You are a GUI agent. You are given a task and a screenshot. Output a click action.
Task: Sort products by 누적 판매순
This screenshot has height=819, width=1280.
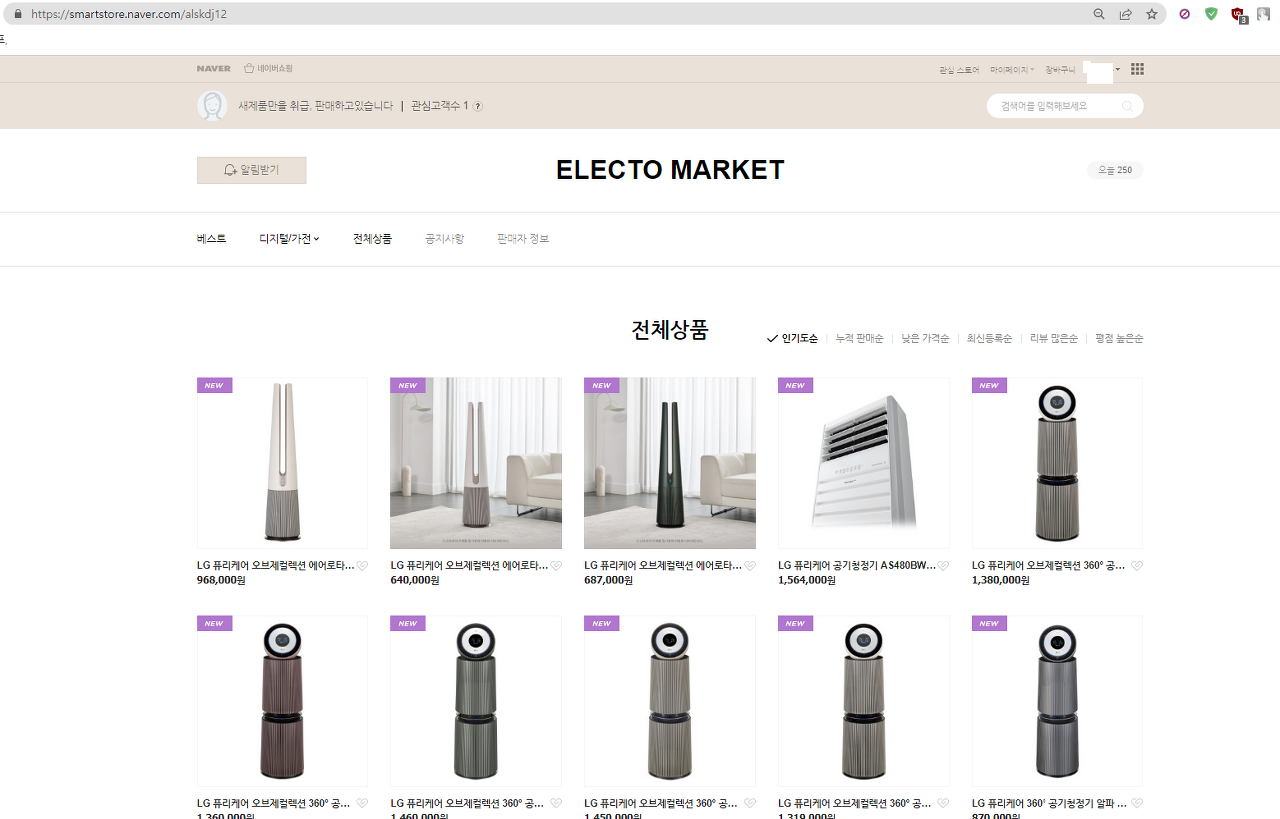pyautogui.click(x=860, y=339)
